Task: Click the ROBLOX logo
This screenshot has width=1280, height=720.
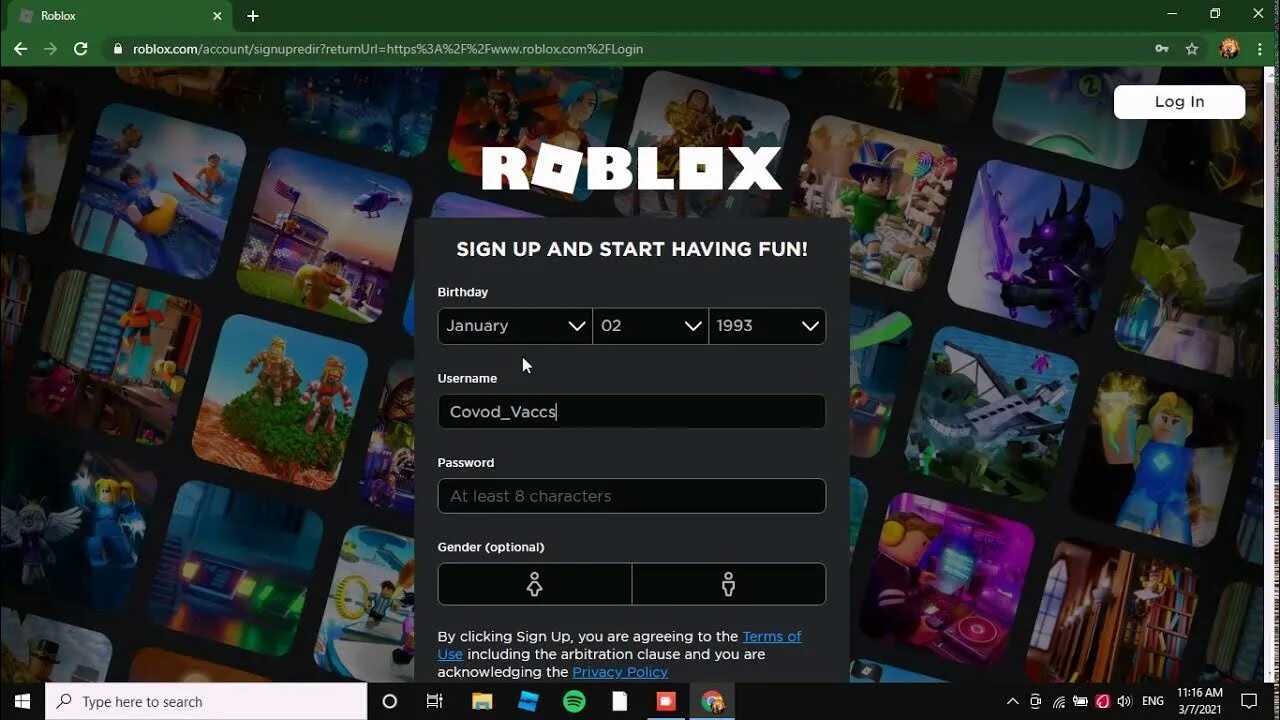Action: [x=631, y=168]
